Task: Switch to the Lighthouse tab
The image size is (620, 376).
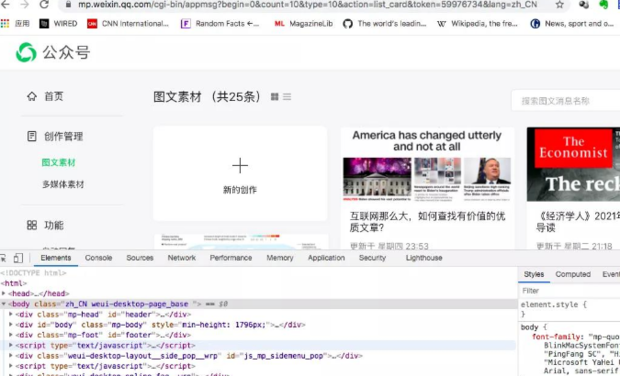Action: click(x=424, y=258)
